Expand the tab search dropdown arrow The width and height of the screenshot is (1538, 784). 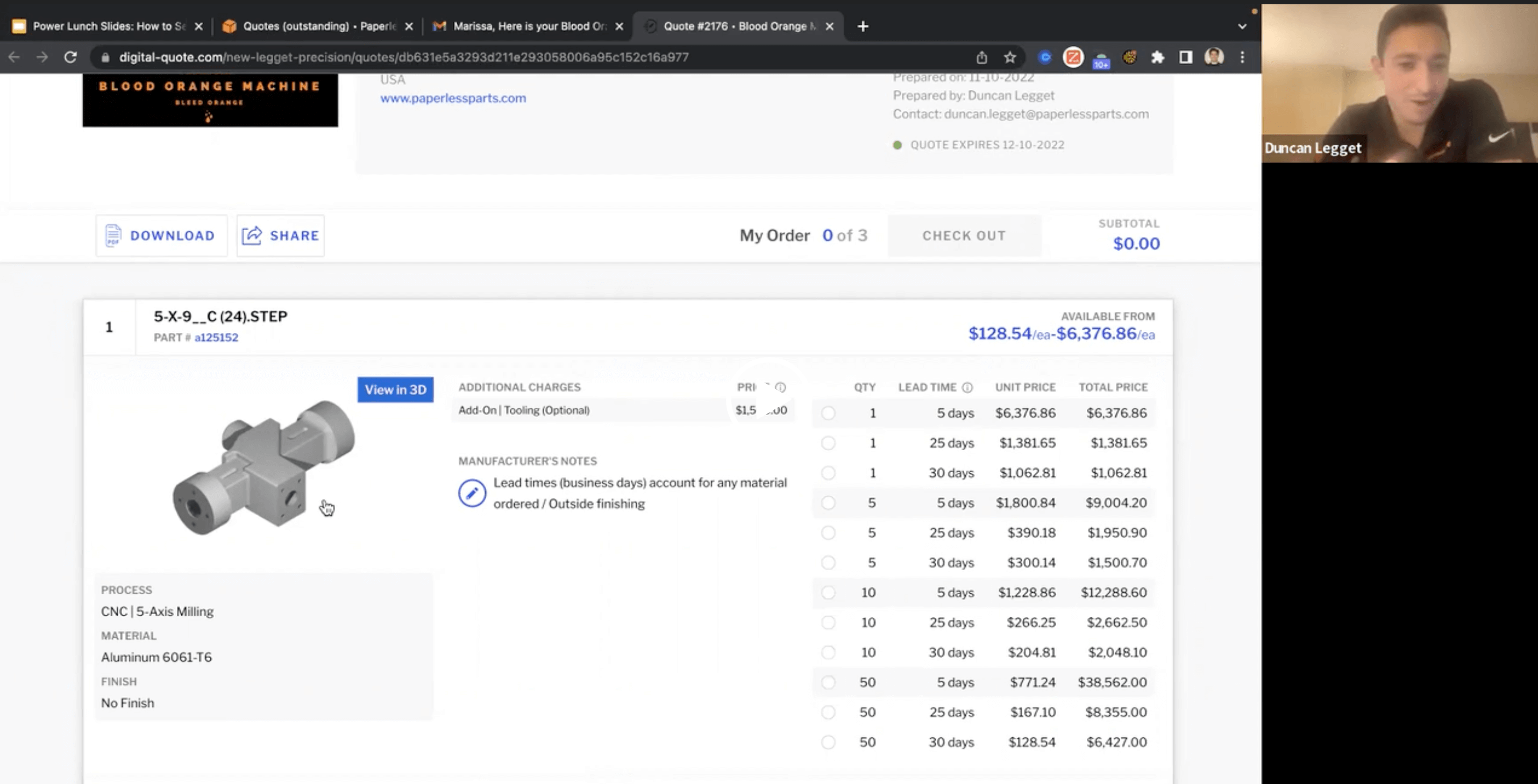[x=1242, y=26]
